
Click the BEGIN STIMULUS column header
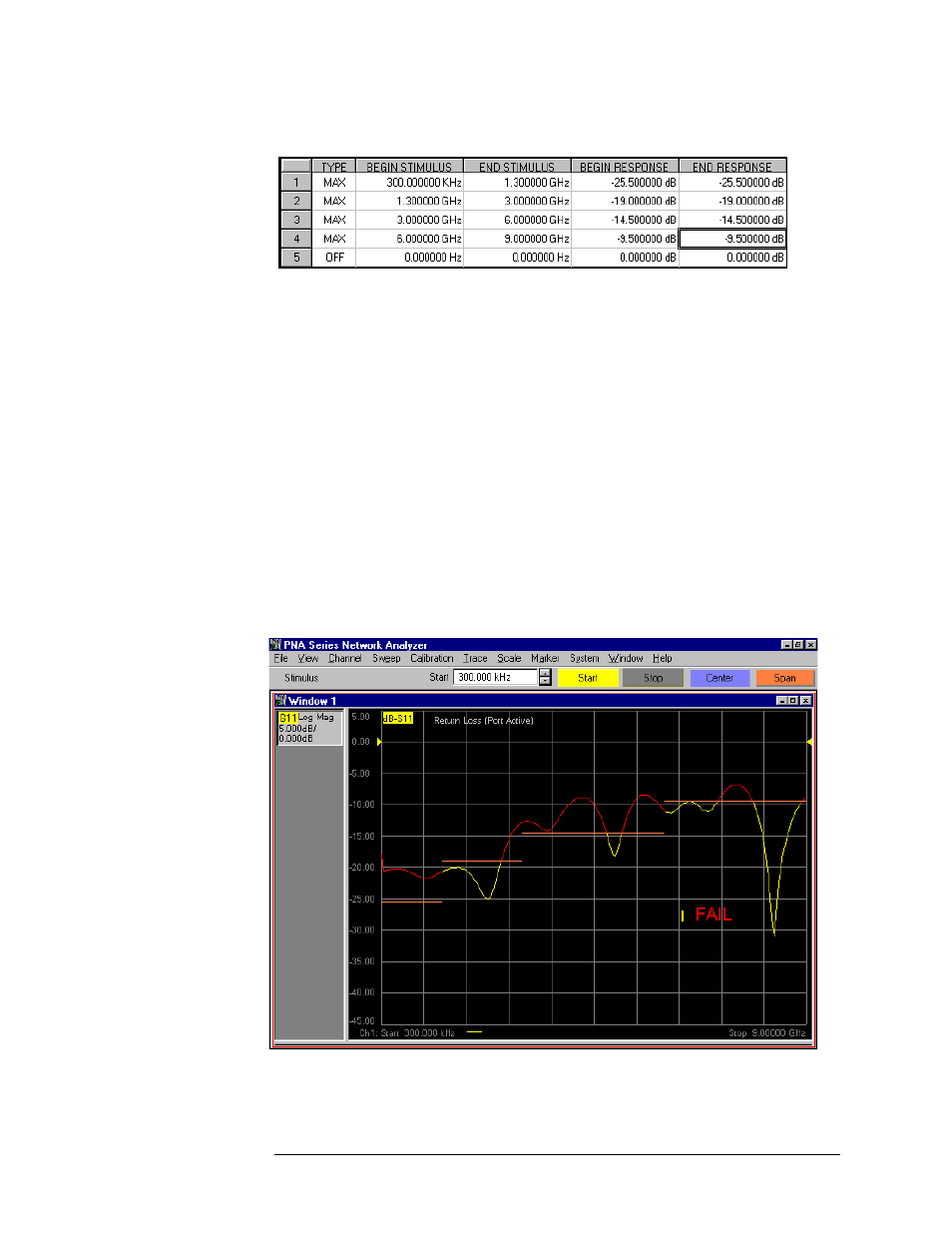tap(409, 167)
